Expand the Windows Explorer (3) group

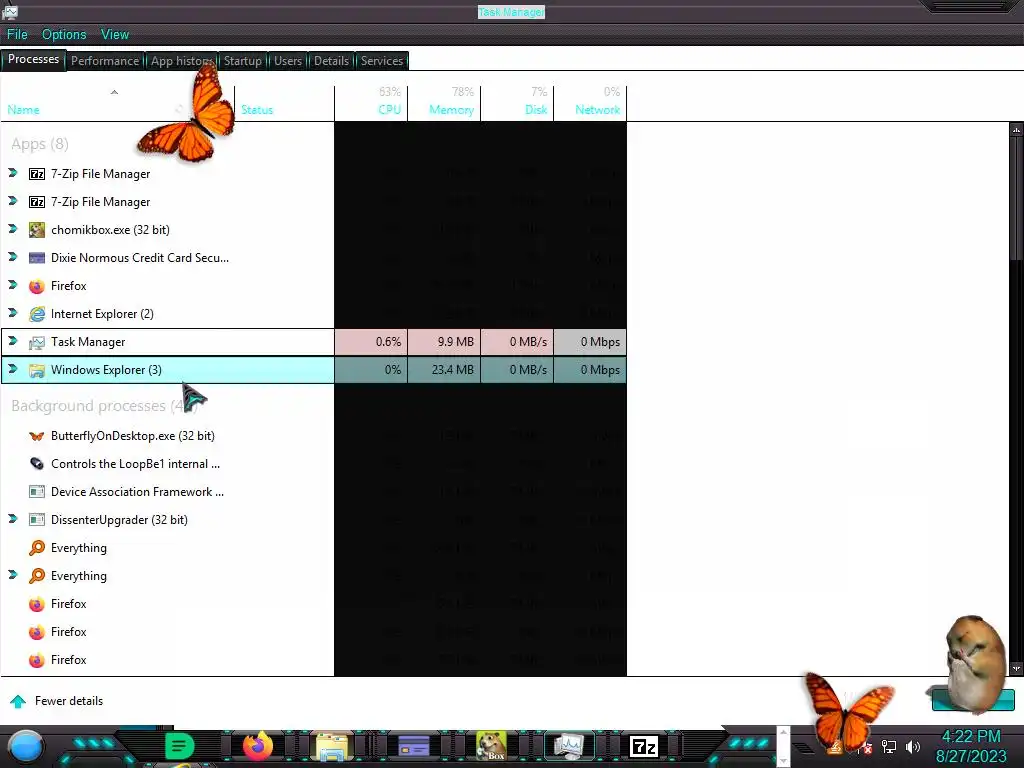[x=12, y=369]
